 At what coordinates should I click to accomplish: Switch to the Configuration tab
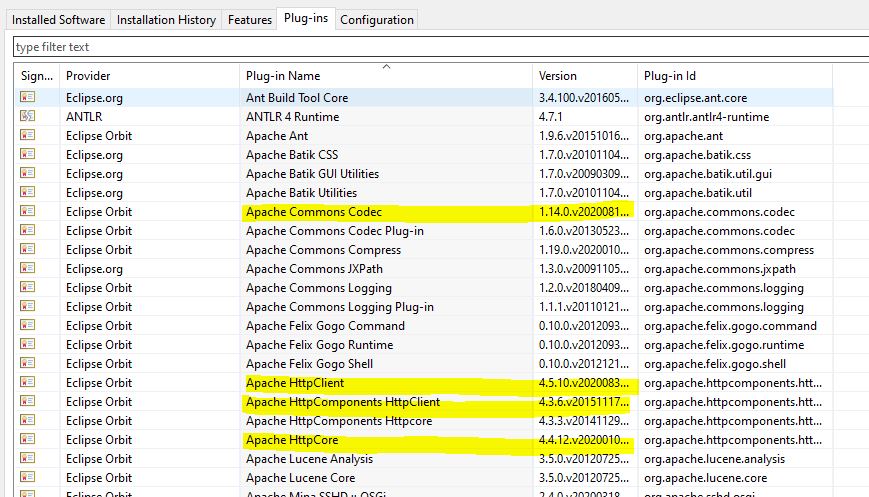377,20
